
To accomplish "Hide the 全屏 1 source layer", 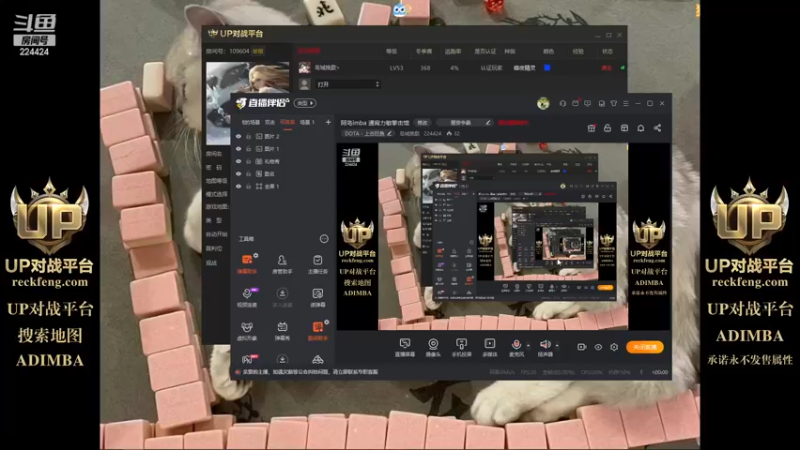I will click(x=238, y=186).
